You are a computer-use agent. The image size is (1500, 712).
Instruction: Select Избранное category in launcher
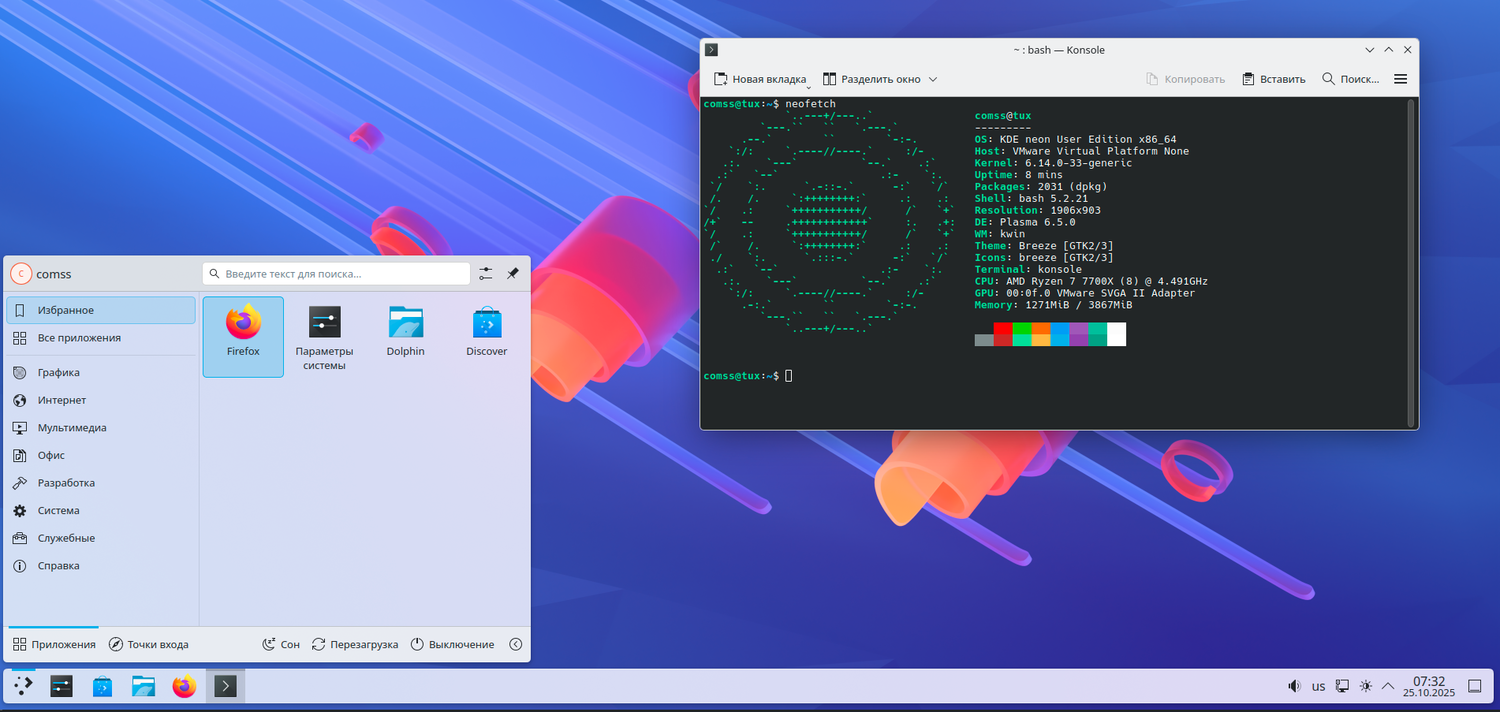pos(101,310)
